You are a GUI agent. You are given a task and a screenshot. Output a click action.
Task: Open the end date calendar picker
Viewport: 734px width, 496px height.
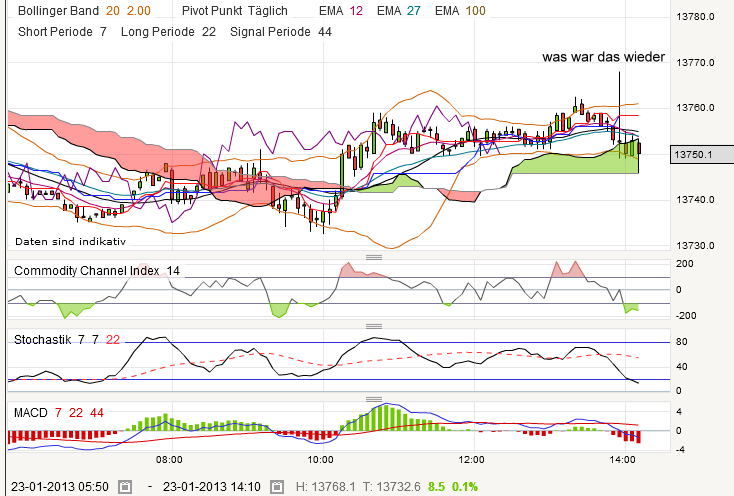(277, 487)
